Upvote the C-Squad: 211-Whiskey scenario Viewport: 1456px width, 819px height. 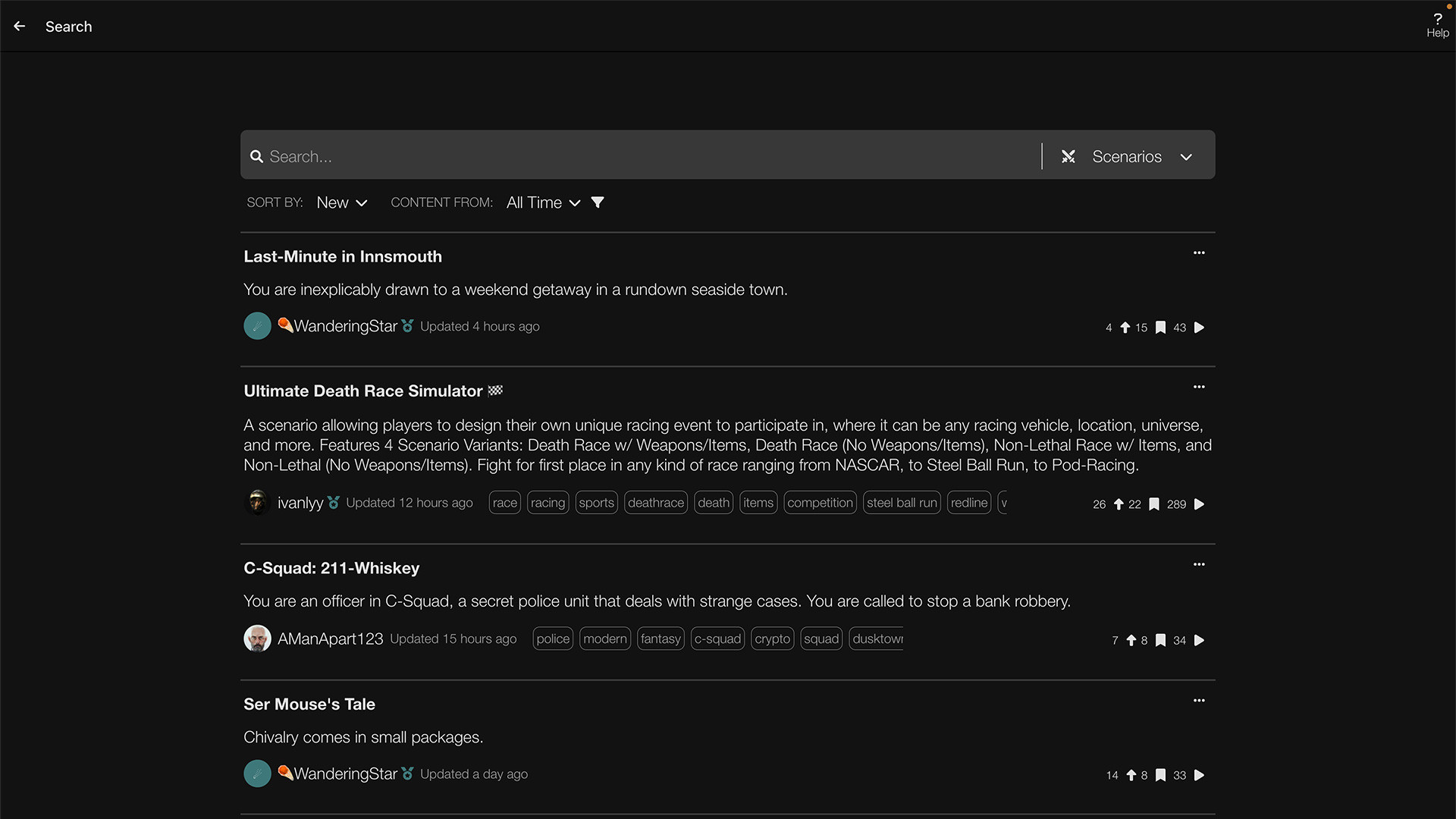pyautogui.click(x=1131, y=640)
